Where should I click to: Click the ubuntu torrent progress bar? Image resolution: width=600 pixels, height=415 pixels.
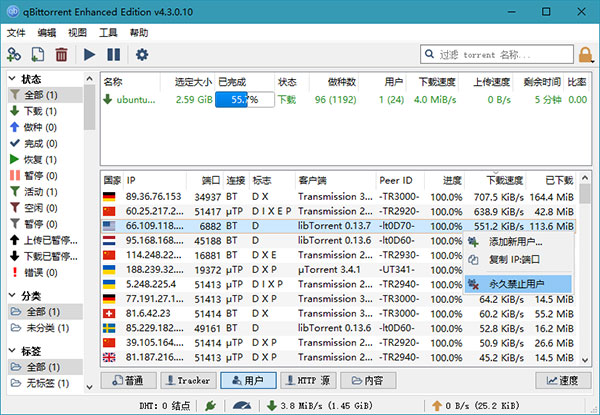coord(243,100)
